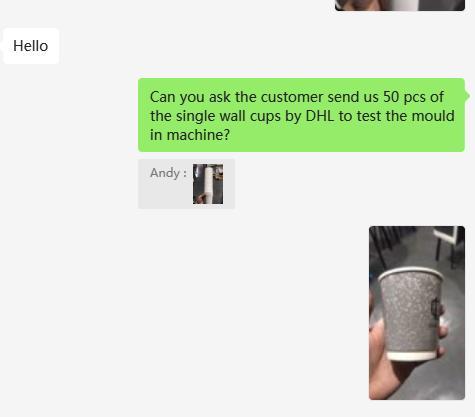Jump to Andy's quoted message box
The width and height of the screenshot is (475, 417).
coord(186,184)
